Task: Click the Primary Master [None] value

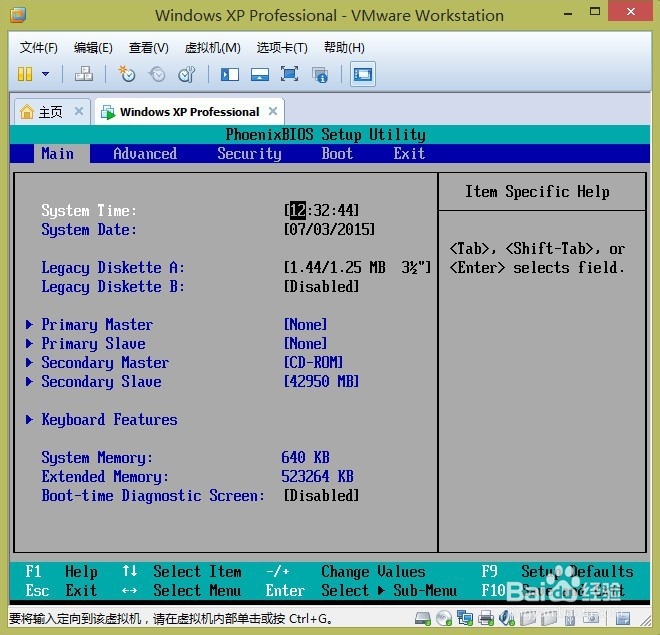Action: [x=306, y=324]
